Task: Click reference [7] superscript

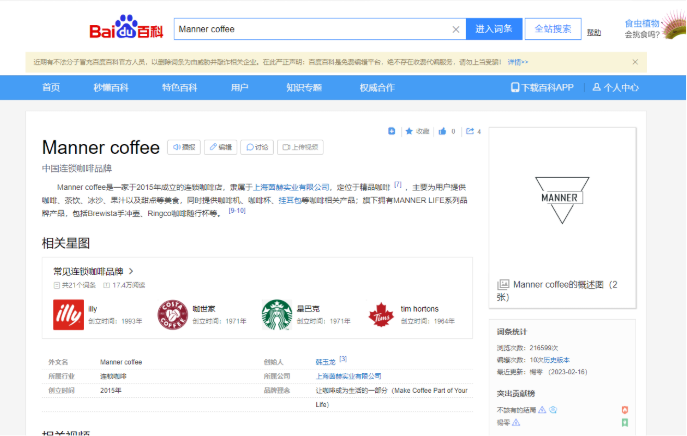Action: [397, 184]
